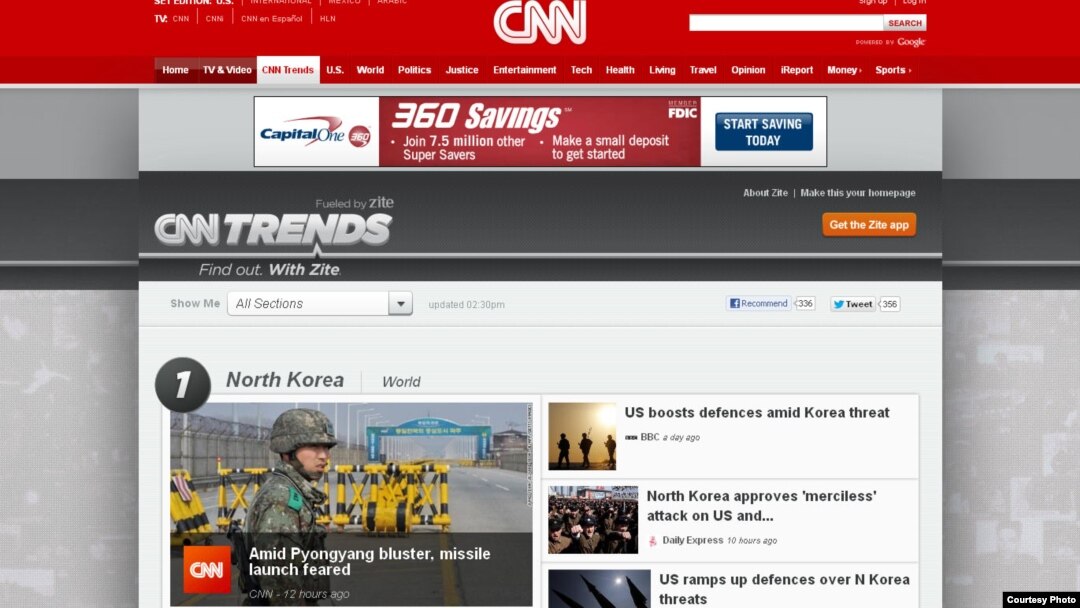Open the Tech section

click(581, 70)
